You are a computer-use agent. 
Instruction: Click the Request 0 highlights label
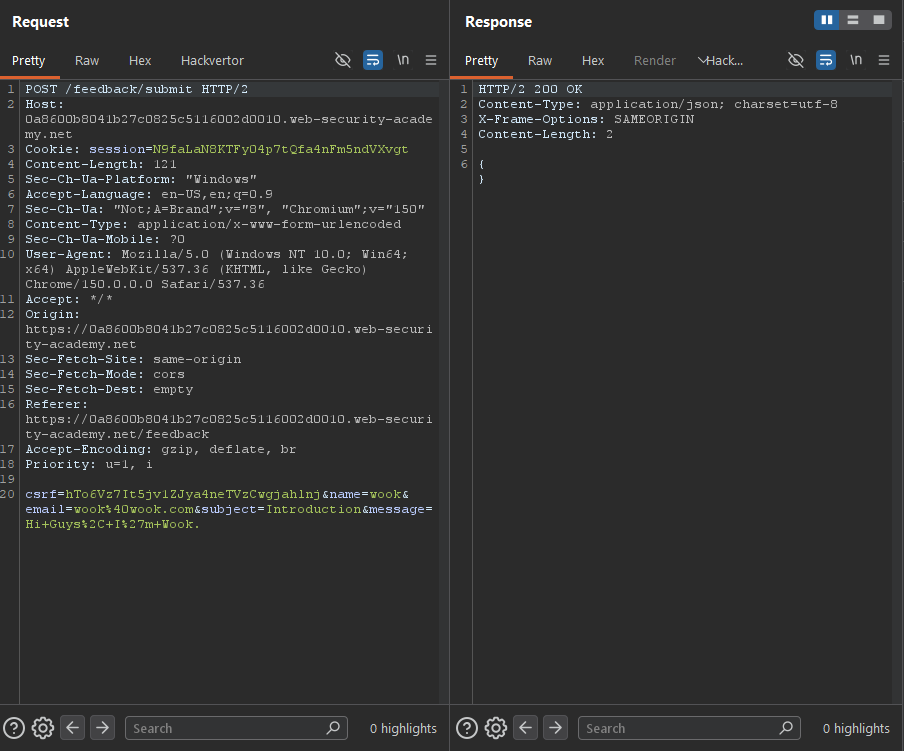[403, 729]
